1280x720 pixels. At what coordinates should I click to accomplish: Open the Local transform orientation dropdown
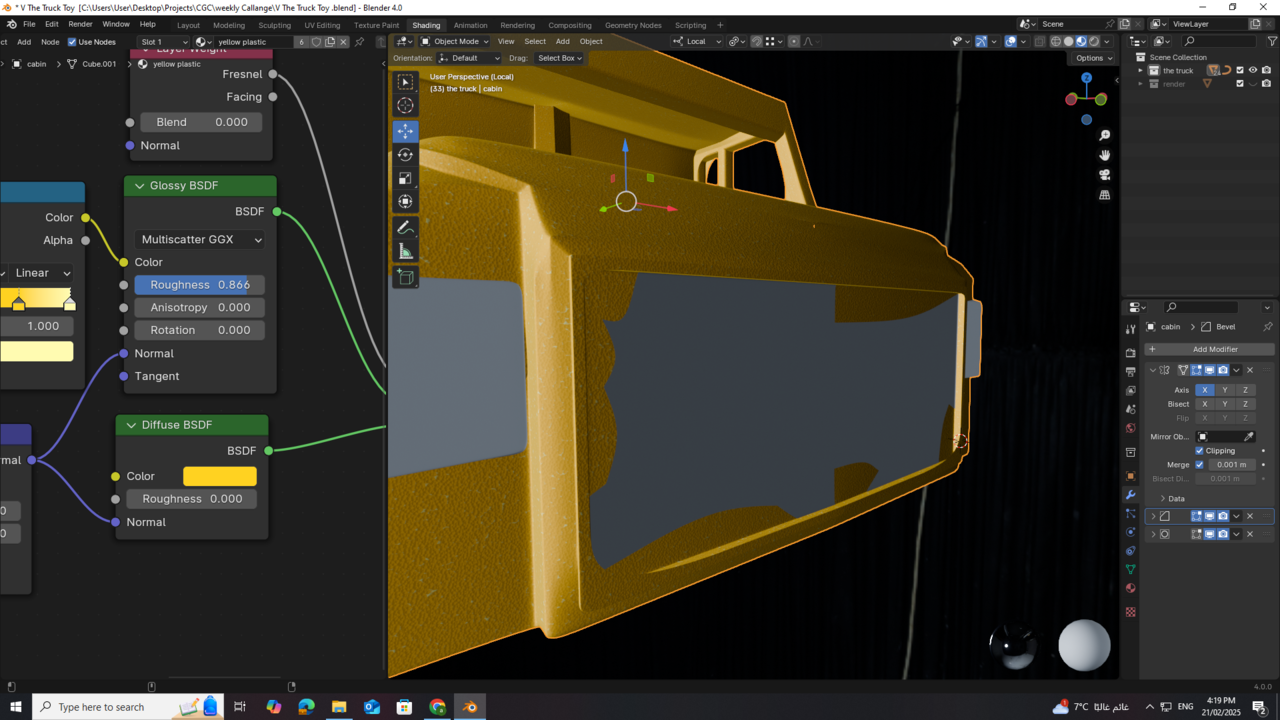coord(697,41)
